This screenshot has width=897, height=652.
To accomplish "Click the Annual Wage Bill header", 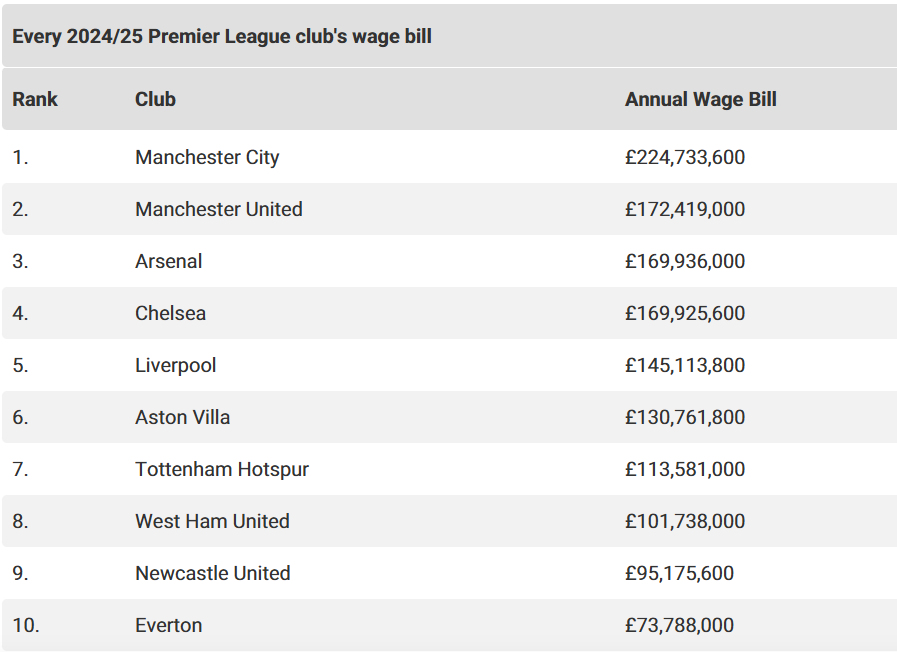I will 700,99.
